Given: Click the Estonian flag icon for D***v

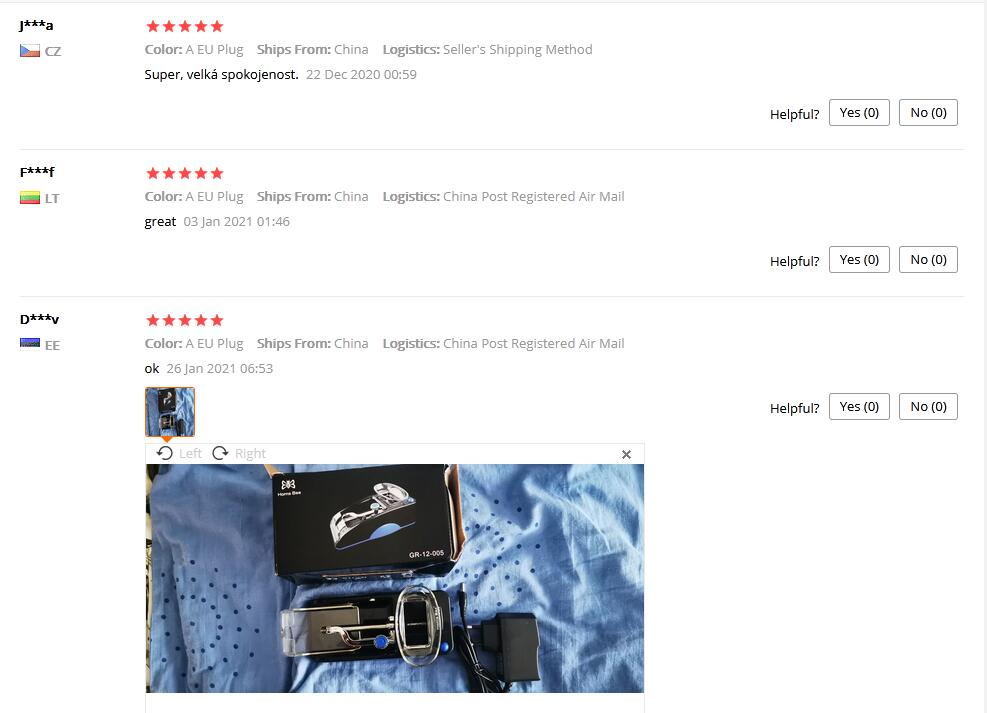Looking at the screenshot, I should pos(30,344).
